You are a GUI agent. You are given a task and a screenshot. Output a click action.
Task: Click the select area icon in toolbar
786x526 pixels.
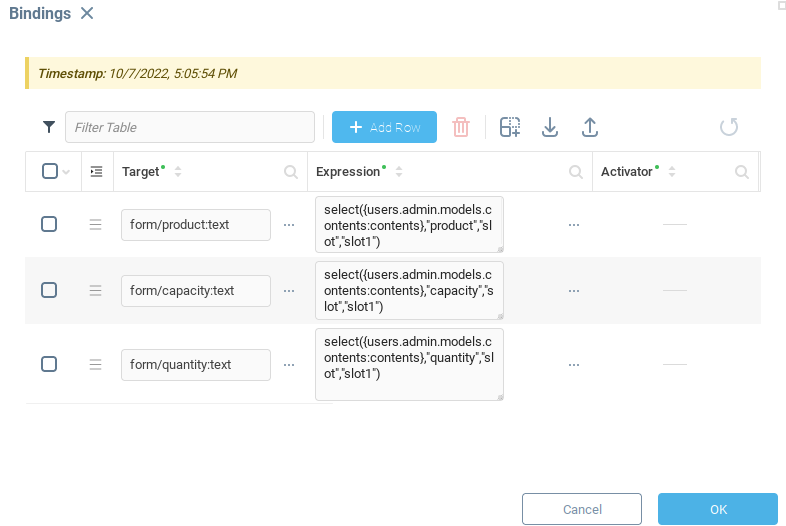pyautogui.click(x=510, y=127)
